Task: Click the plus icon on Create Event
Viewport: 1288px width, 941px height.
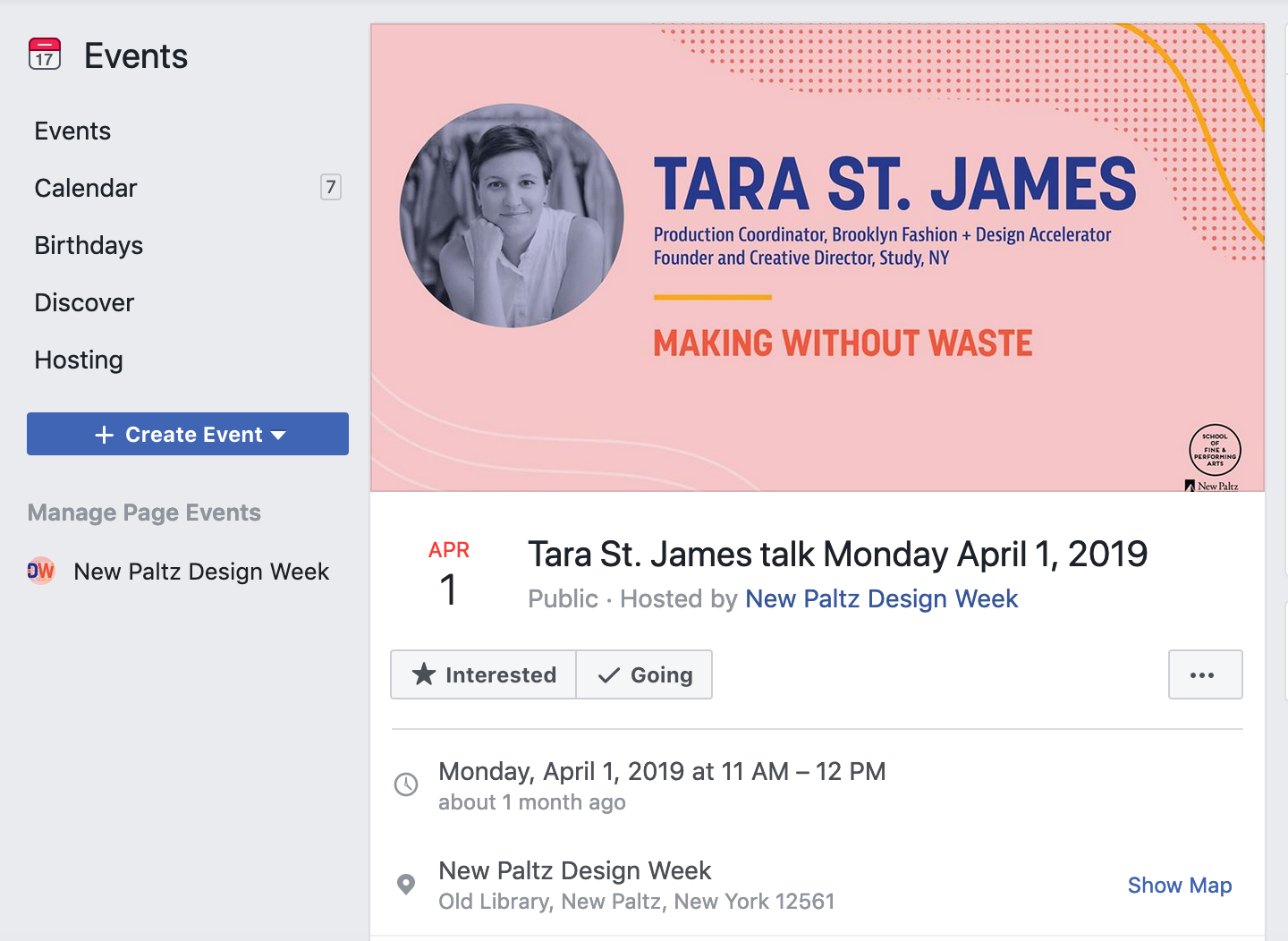Action: 105,435
